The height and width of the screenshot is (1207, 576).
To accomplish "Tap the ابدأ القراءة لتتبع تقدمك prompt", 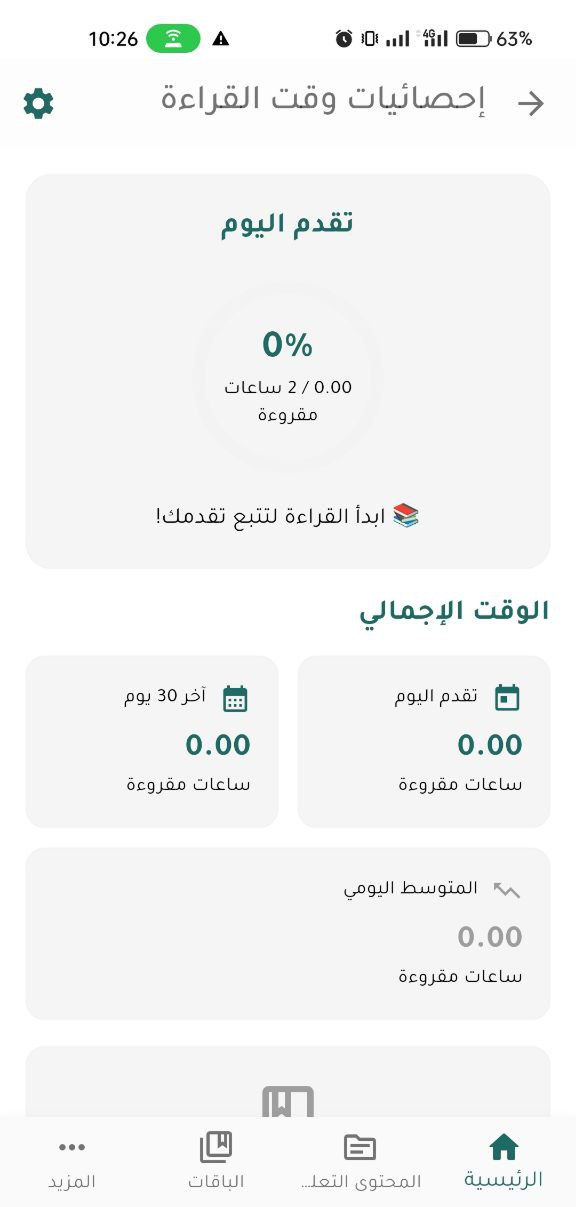I will [x=287, y=514].
